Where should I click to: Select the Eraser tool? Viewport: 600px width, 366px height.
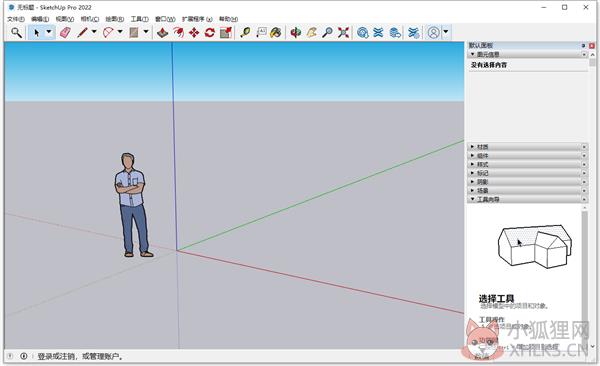click(65, 33)
